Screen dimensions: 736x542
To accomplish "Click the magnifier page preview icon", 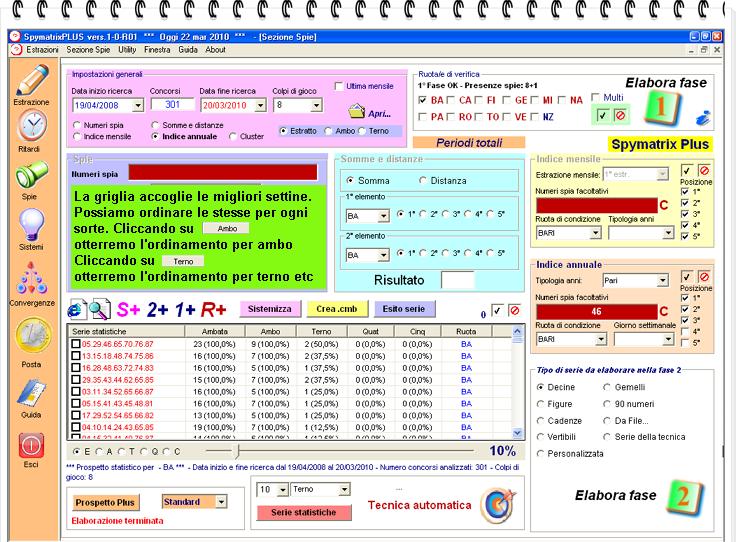I will click(x=100, y=309).
